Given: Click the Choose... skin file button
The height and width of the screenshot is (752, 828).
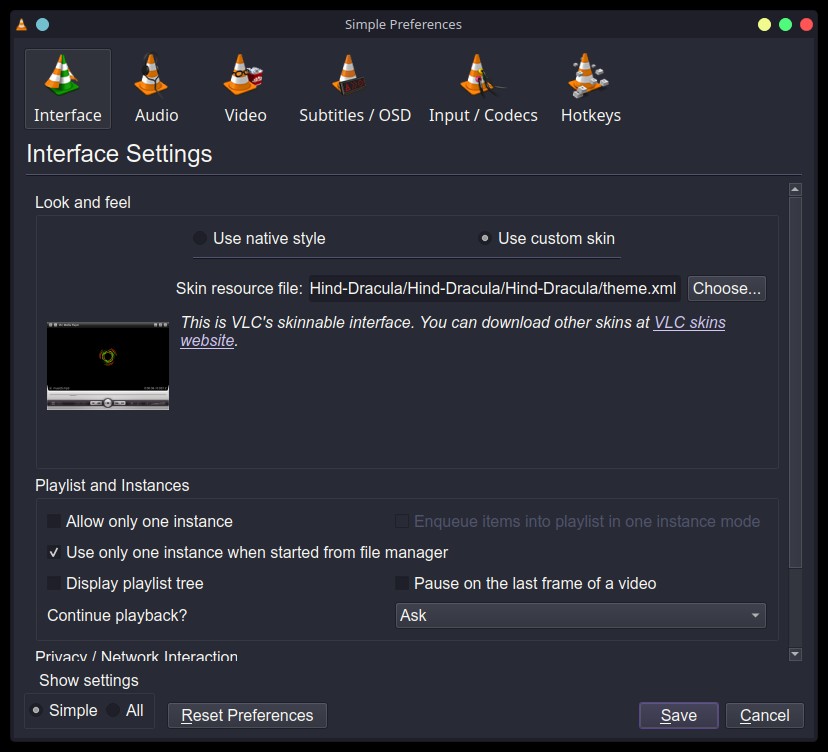Looking at the screenshot, I should coord(727,288).
